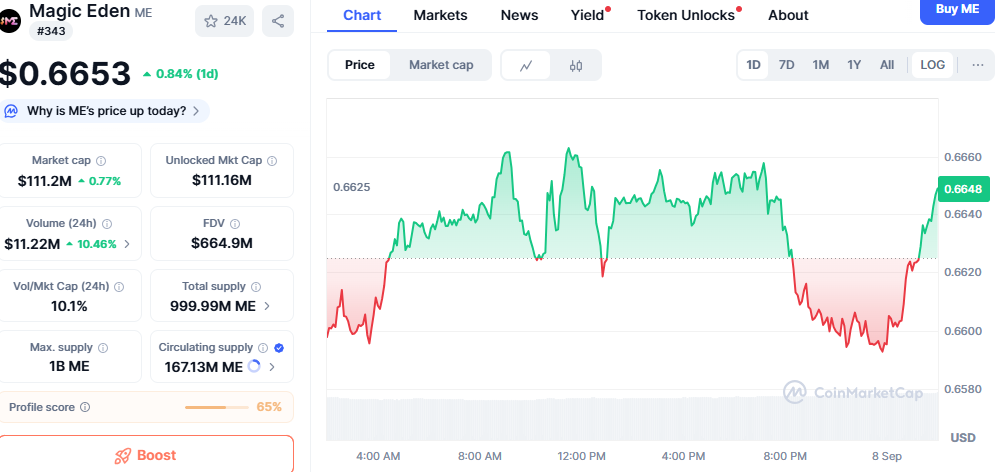
Task: Toggle the LOG scale button
Action: pyautogui.click(x=932, y=65)
